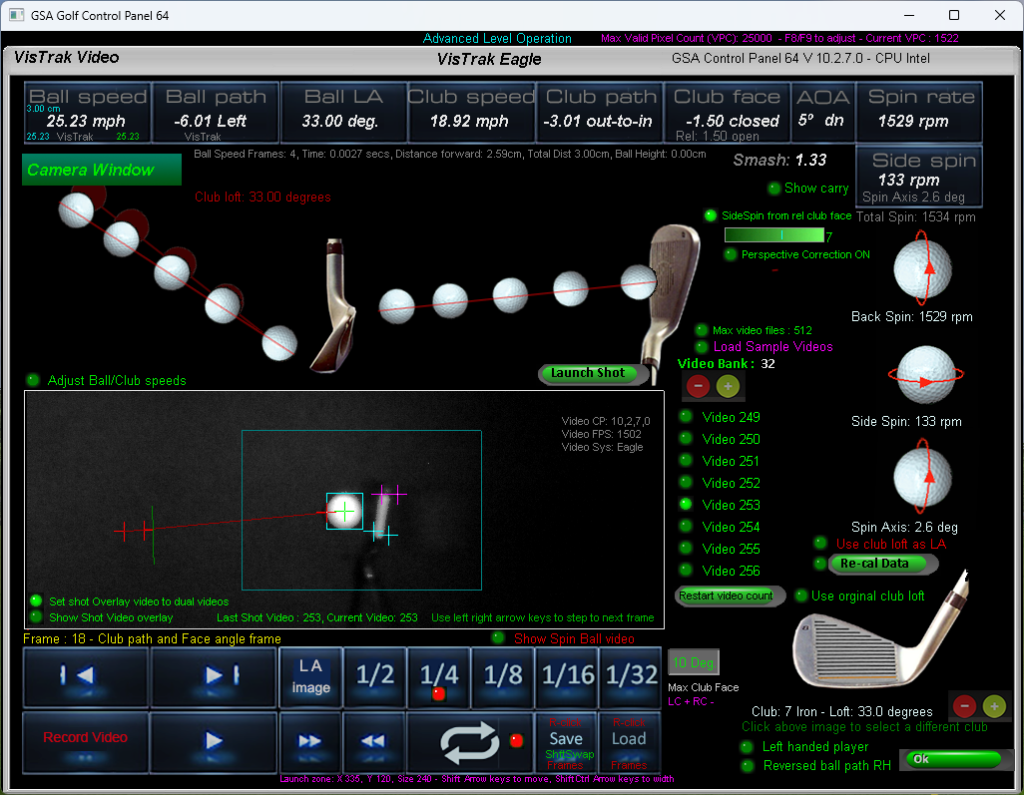Screen dimensions: 1024x795
Task: Step back one video frame
Action: point(85,677)
